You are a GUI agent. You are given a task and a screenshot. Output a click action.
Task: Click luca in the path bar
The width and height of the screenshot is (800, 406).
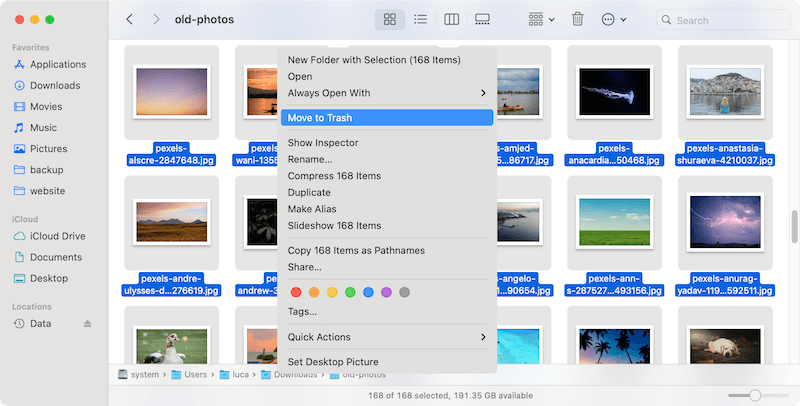pos(235,374)
